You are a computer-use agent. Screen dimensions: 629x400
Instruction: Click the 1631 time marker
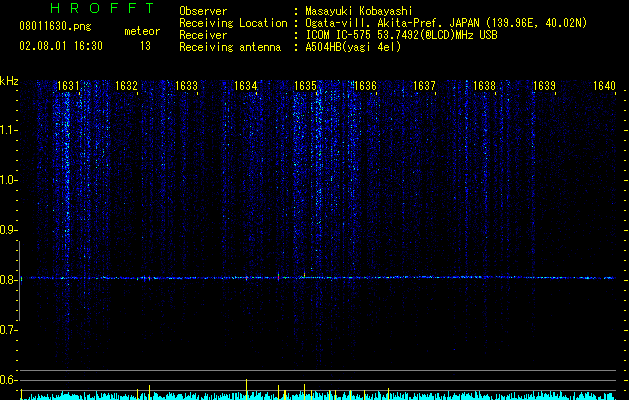click(x=68, y=86)
